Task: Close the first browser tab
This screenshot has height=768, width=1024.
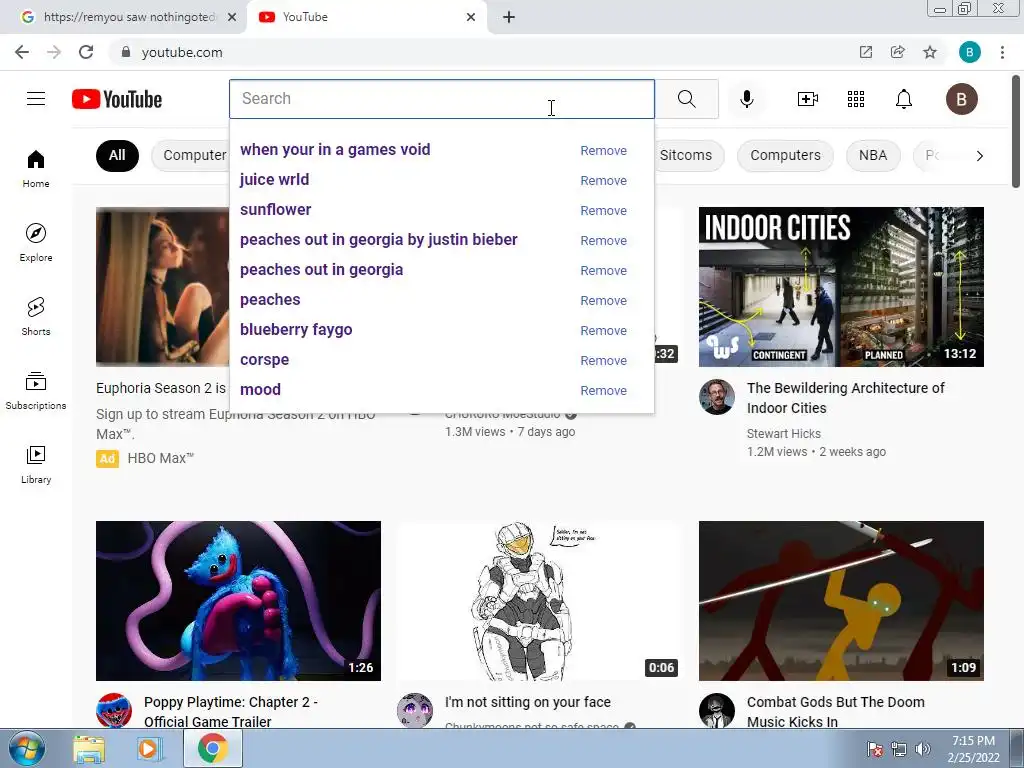Action: pos(232,17)
